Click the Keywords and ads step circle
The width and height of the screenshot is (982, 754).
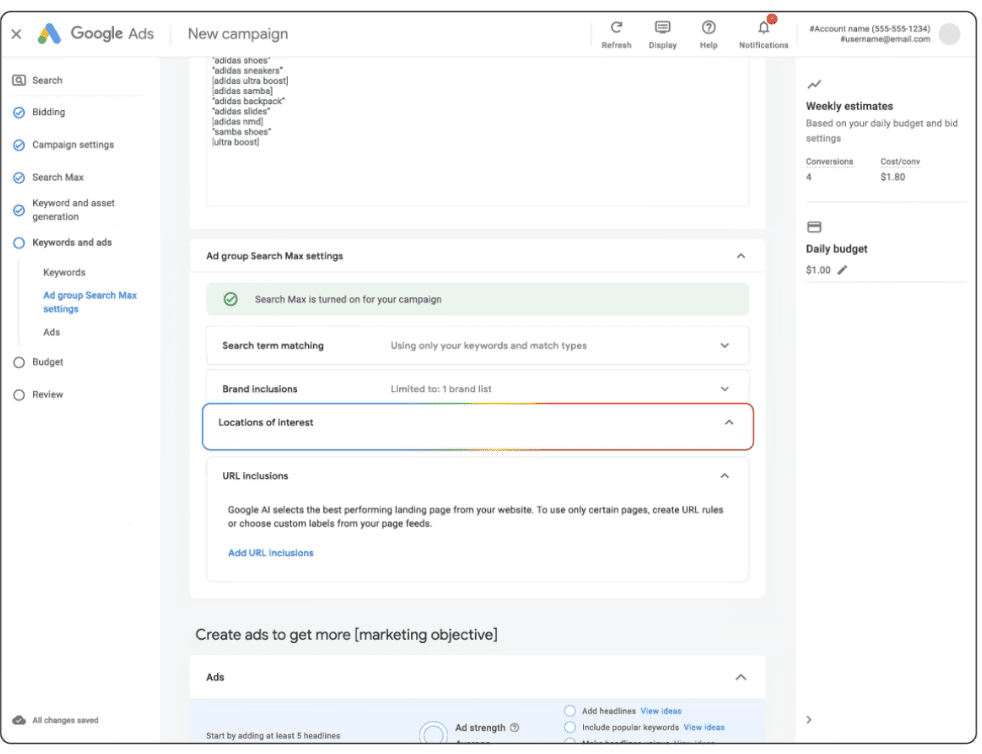tap(19, 243)
